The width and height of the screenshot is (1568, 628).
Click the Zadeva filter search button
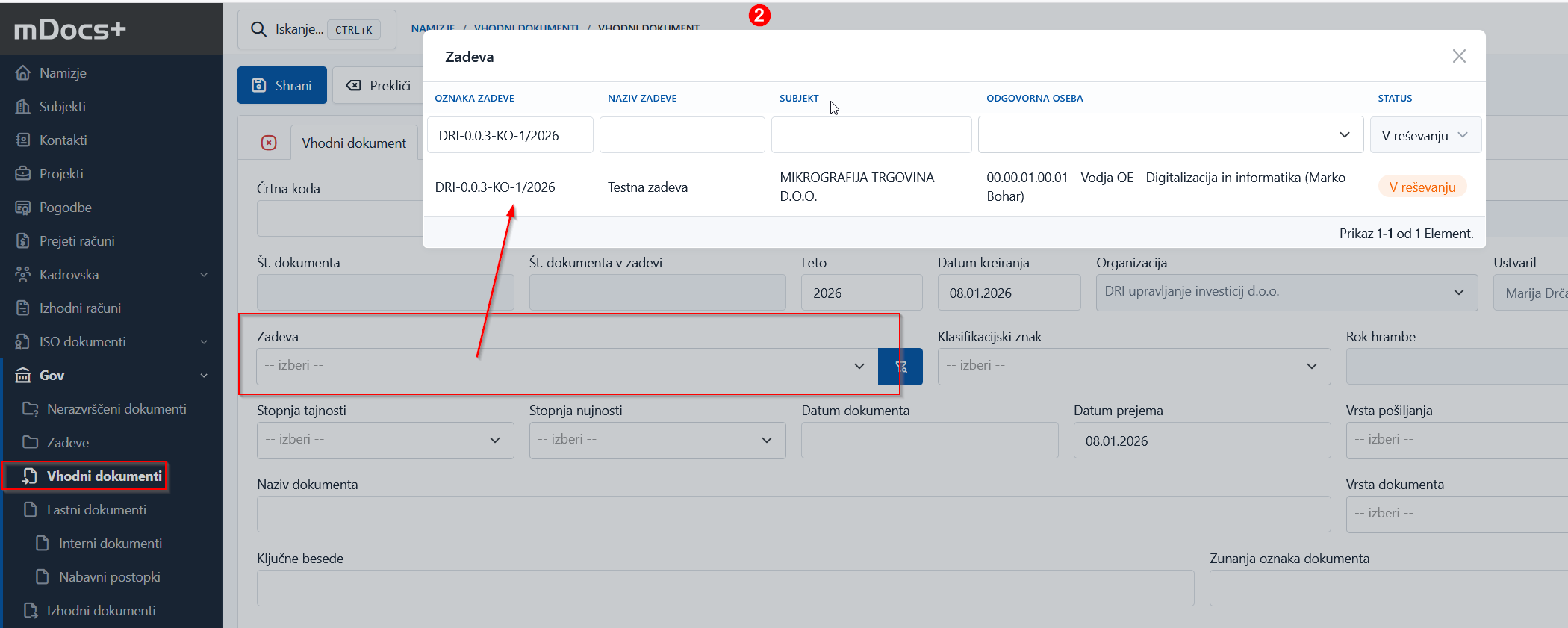click(x=900, y=367)
